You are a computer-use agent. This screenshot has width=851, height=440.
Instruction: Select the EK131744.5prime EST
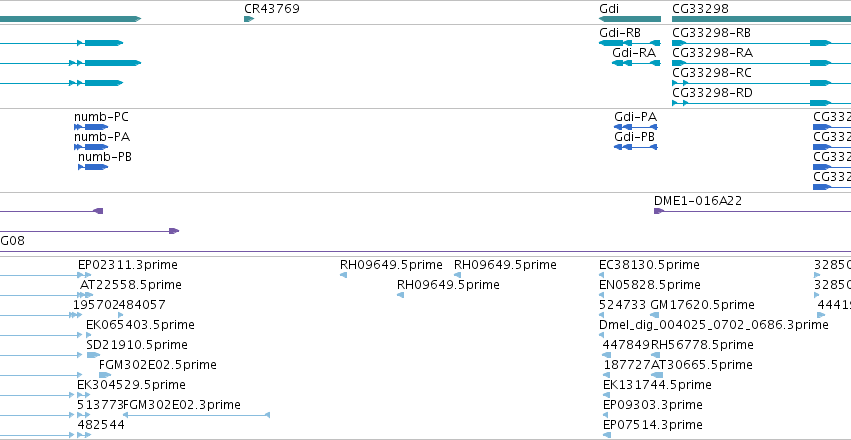coord(657,385)
